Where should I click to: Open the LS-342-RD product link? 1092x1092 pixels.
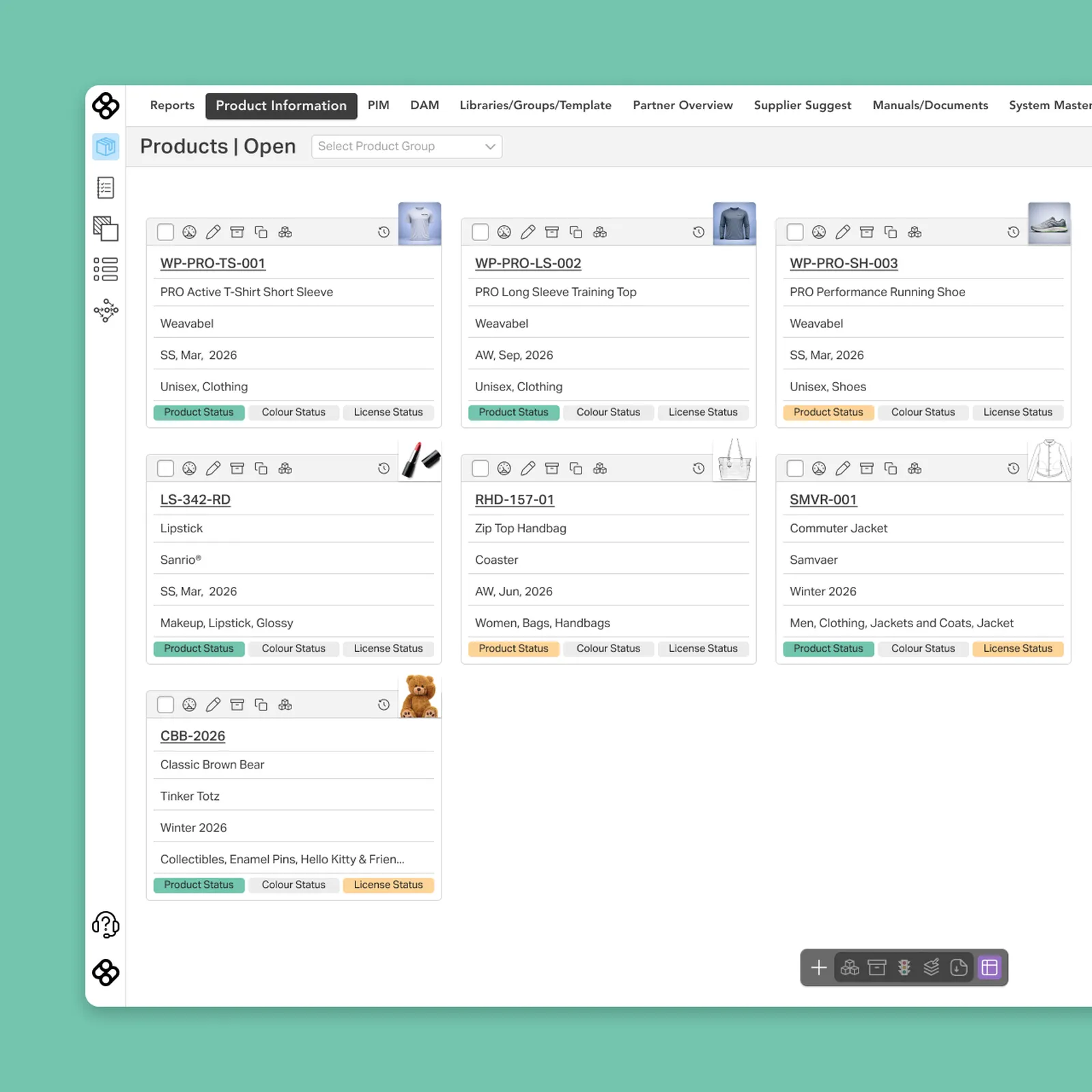coord(195,500)
